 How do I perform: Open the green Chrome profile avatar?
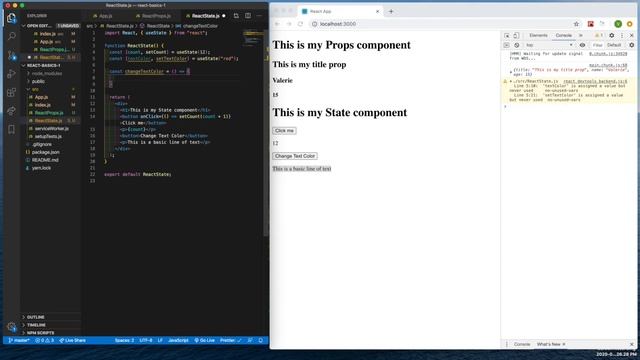(x=618, y=24)
